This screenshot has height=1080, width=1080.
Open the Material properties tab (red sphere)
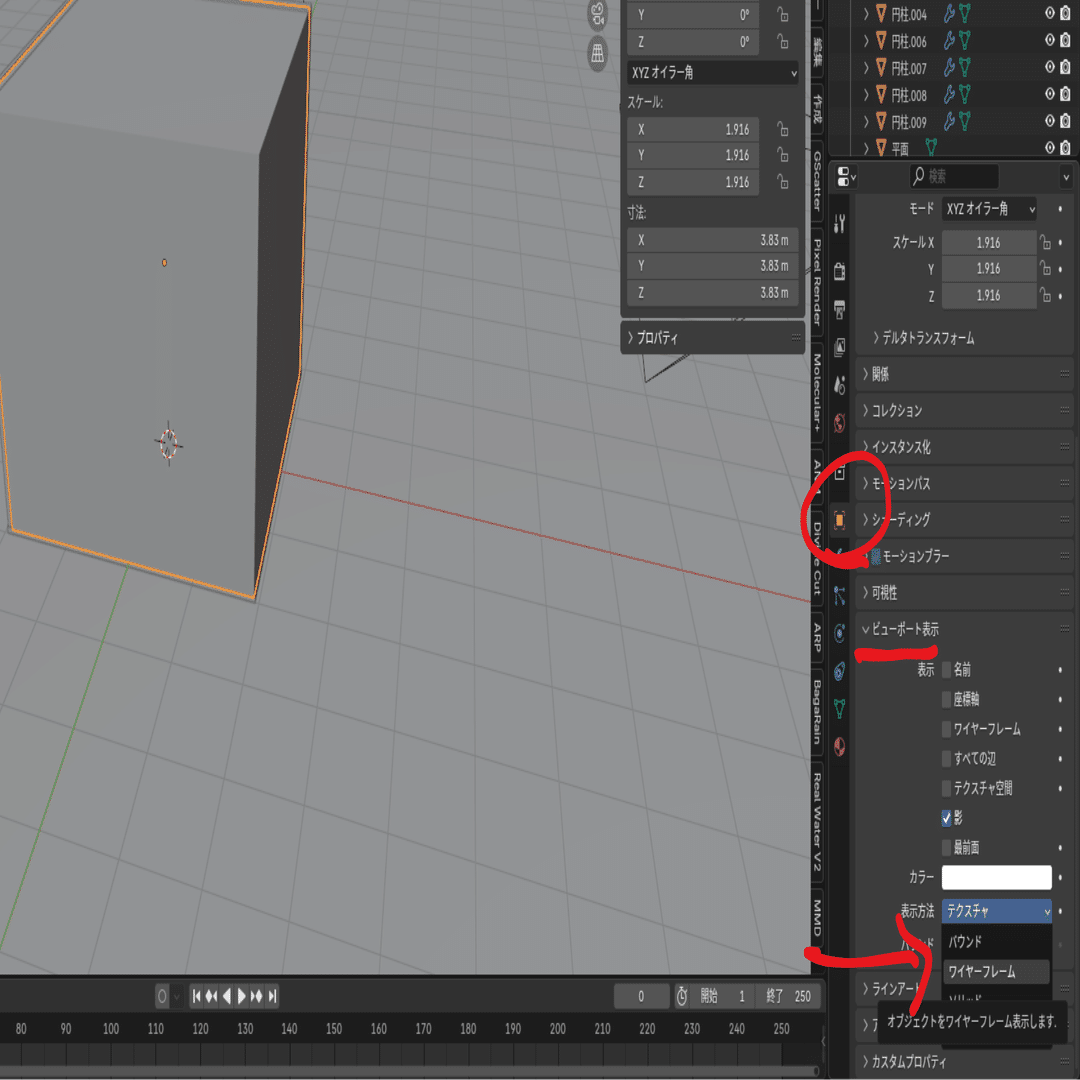coord(839,746)
